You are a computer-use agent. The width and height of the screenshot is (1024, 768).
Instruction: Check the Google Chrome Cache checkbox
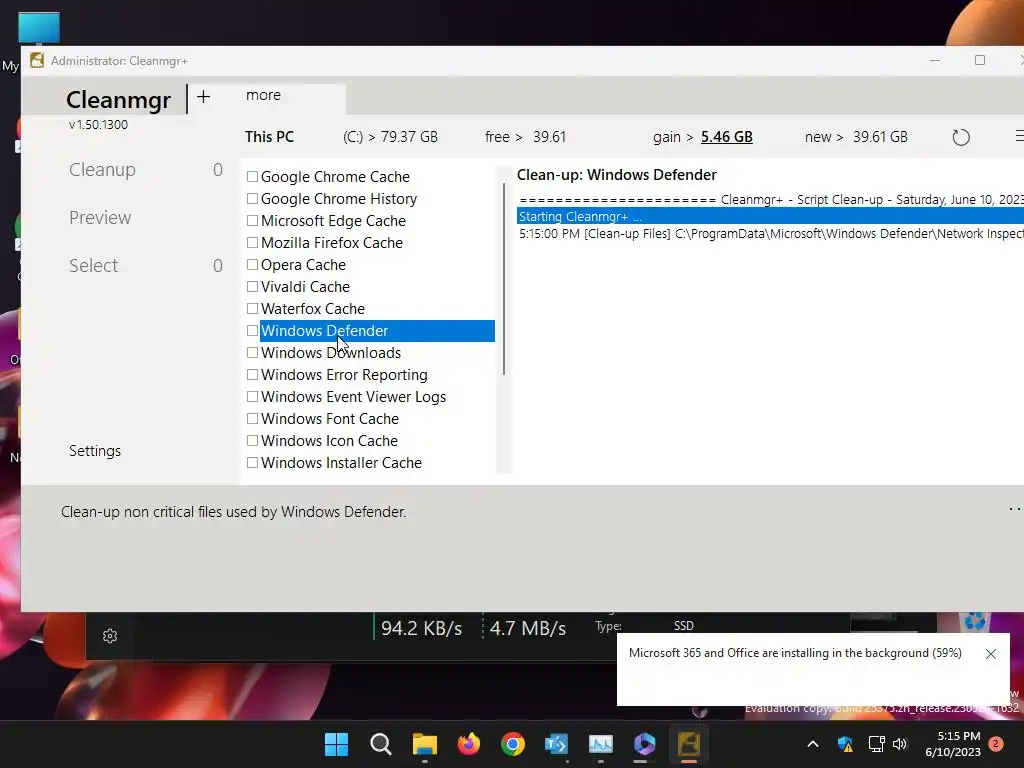tap(252, 176)
